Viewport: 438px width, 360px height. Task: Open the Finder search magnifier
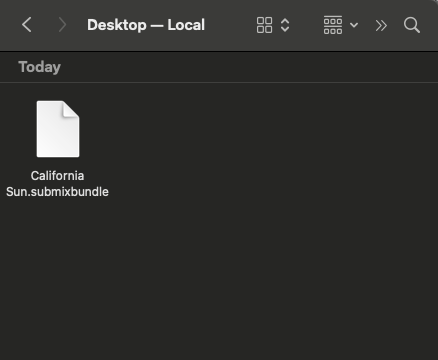[412, 25]
